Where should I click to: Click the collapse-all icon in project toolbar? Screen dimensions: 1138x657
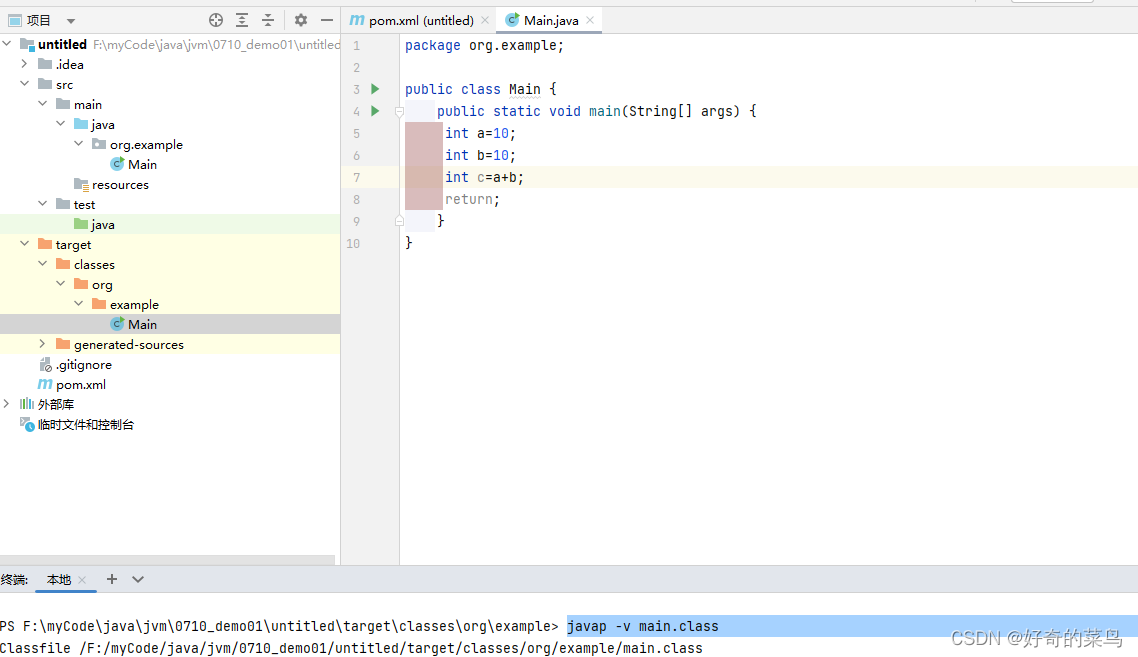click(x=267, y=19)
